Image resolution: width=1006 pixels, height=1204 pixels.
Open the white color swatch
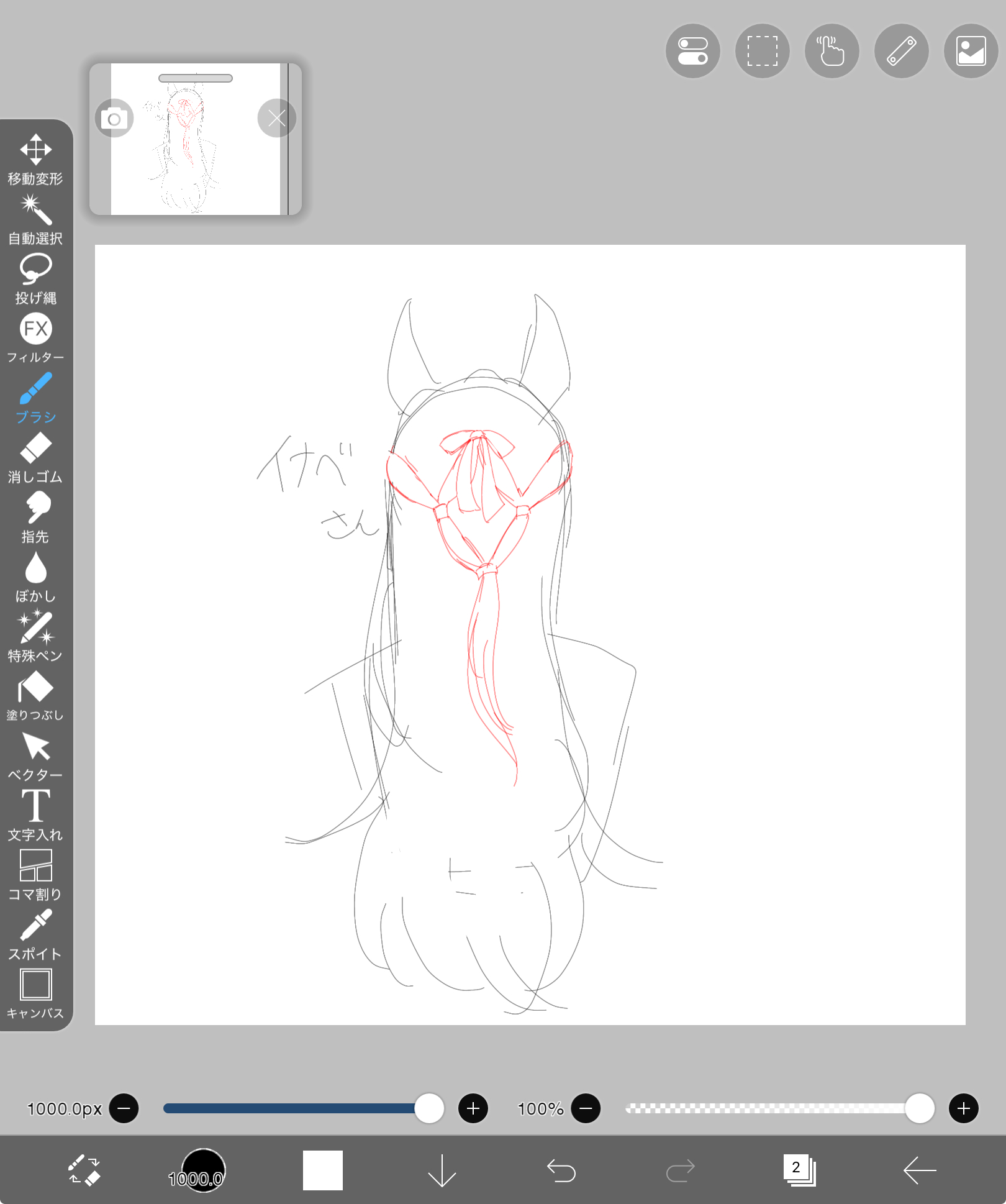click(x=323, y=1170)
